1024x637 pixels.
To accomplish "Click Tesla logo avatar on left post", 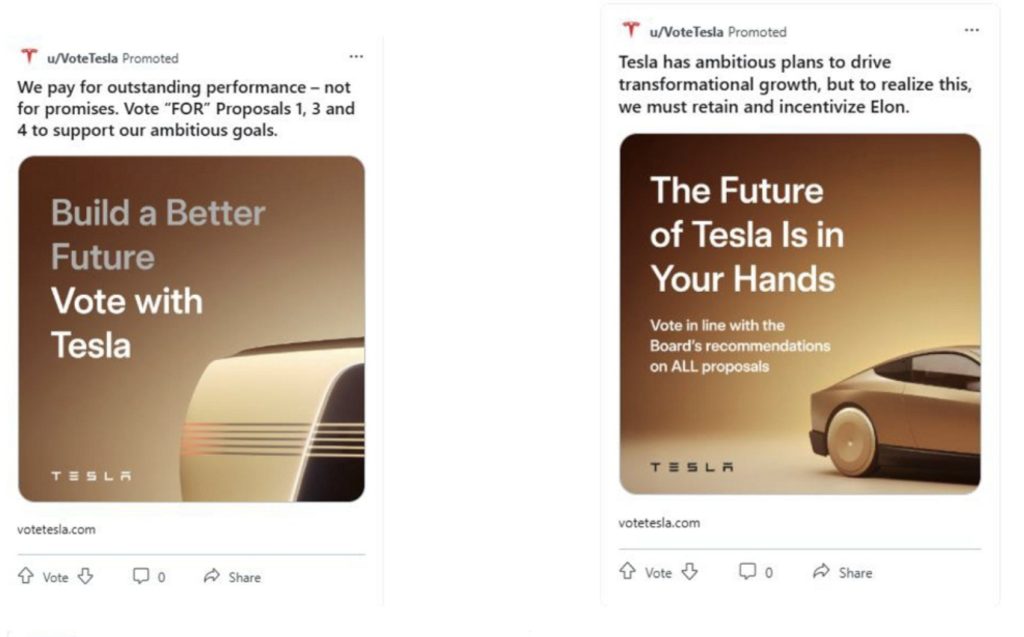I will [x=29, y=57].
